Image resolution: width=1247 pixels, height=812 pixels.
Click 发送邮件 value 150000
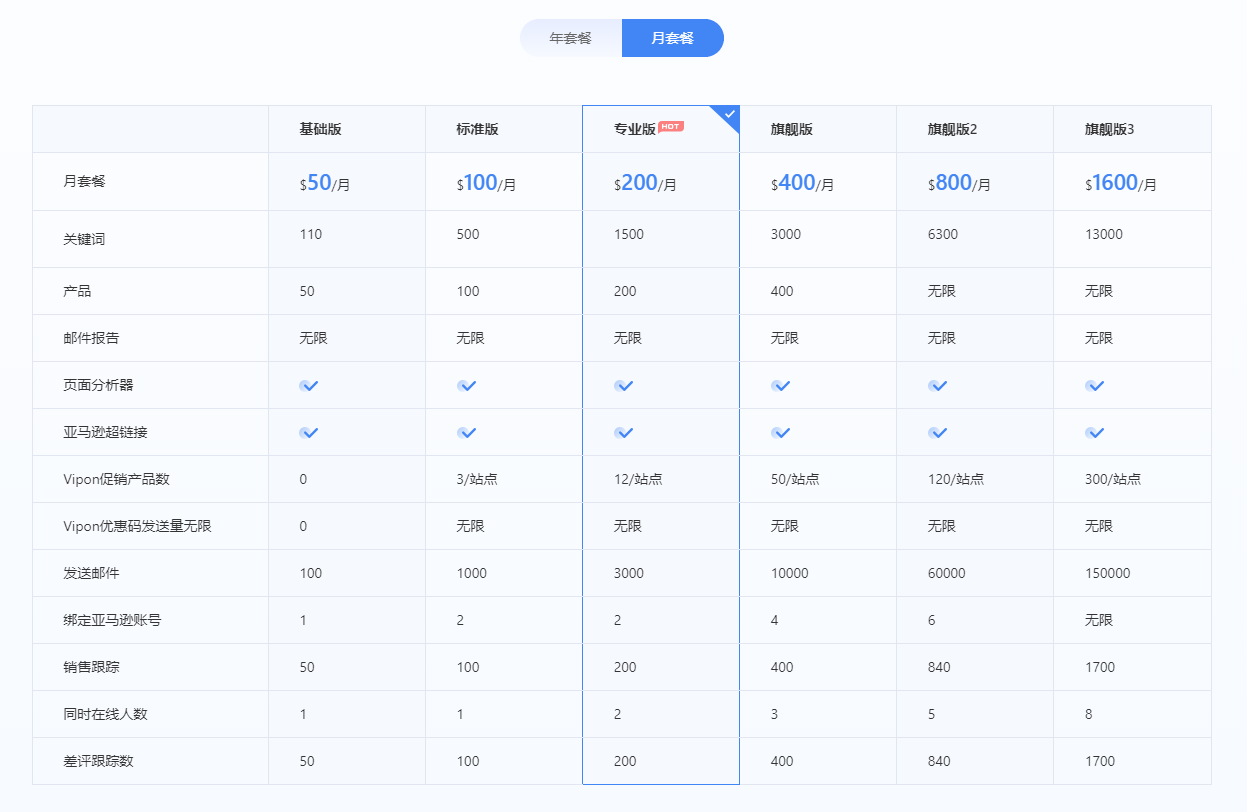coord(1108,573)
